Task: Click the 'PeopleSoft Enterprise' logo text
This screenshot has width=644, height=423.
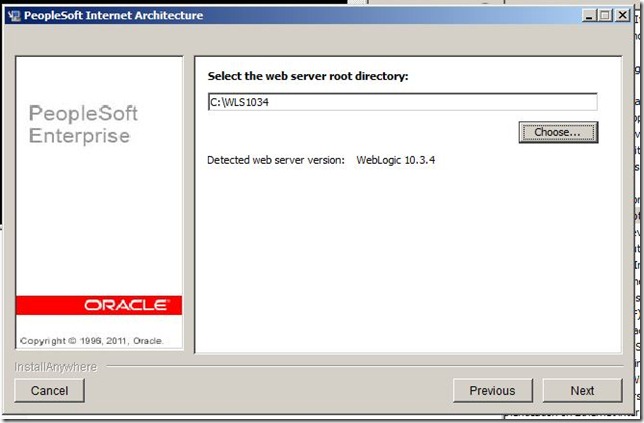Action: pos(83,124)
